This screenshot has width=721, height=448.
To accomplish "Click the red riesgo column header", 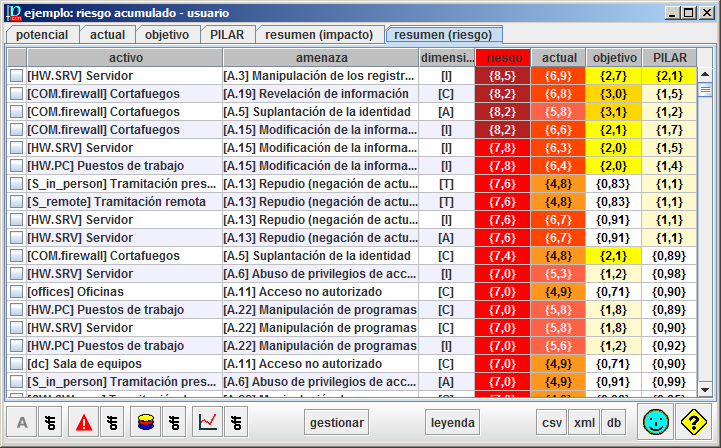I will pos(502,58).
